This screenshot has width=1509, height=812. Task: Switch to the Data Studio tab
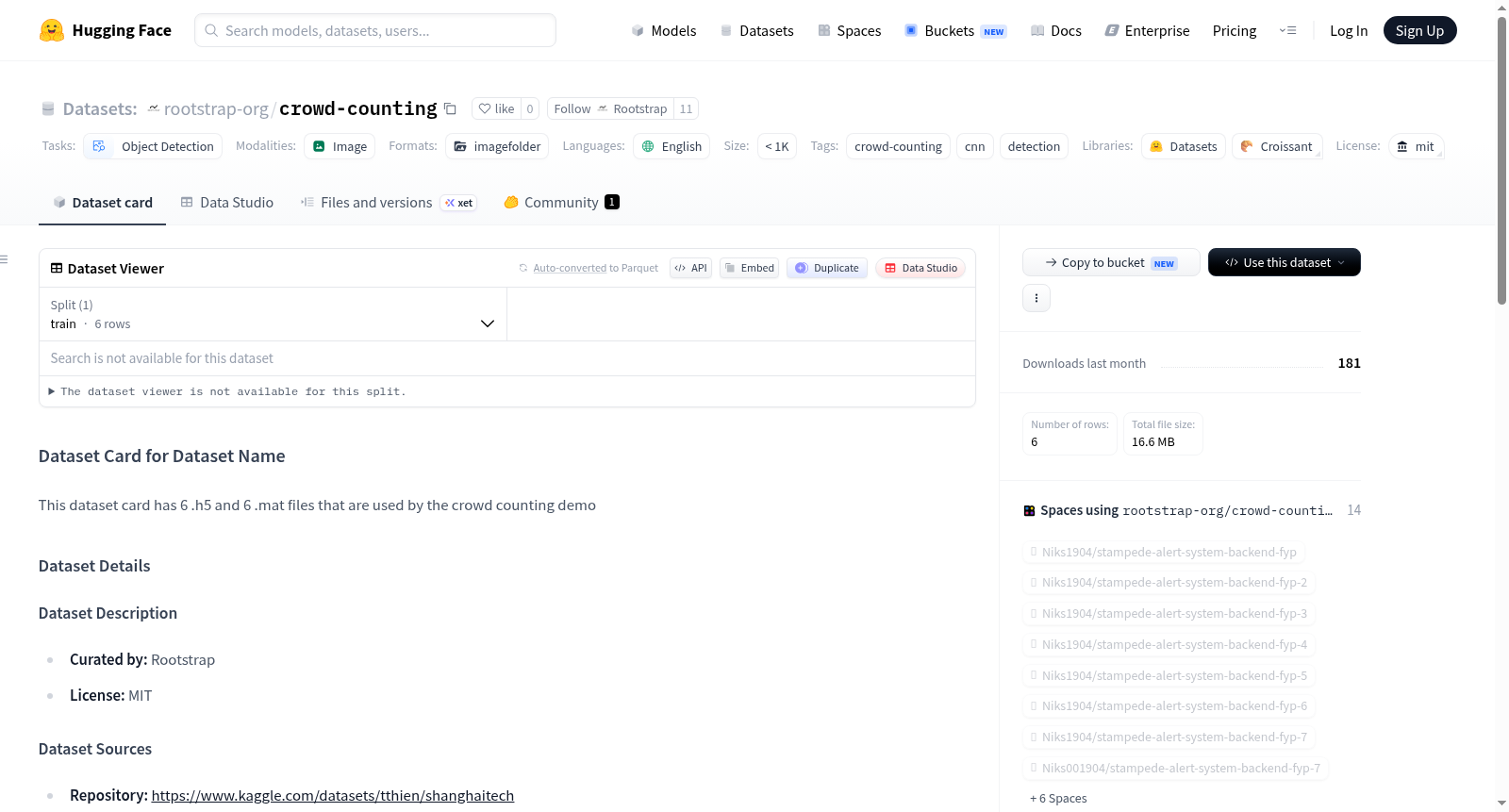[x=227, y=202]
